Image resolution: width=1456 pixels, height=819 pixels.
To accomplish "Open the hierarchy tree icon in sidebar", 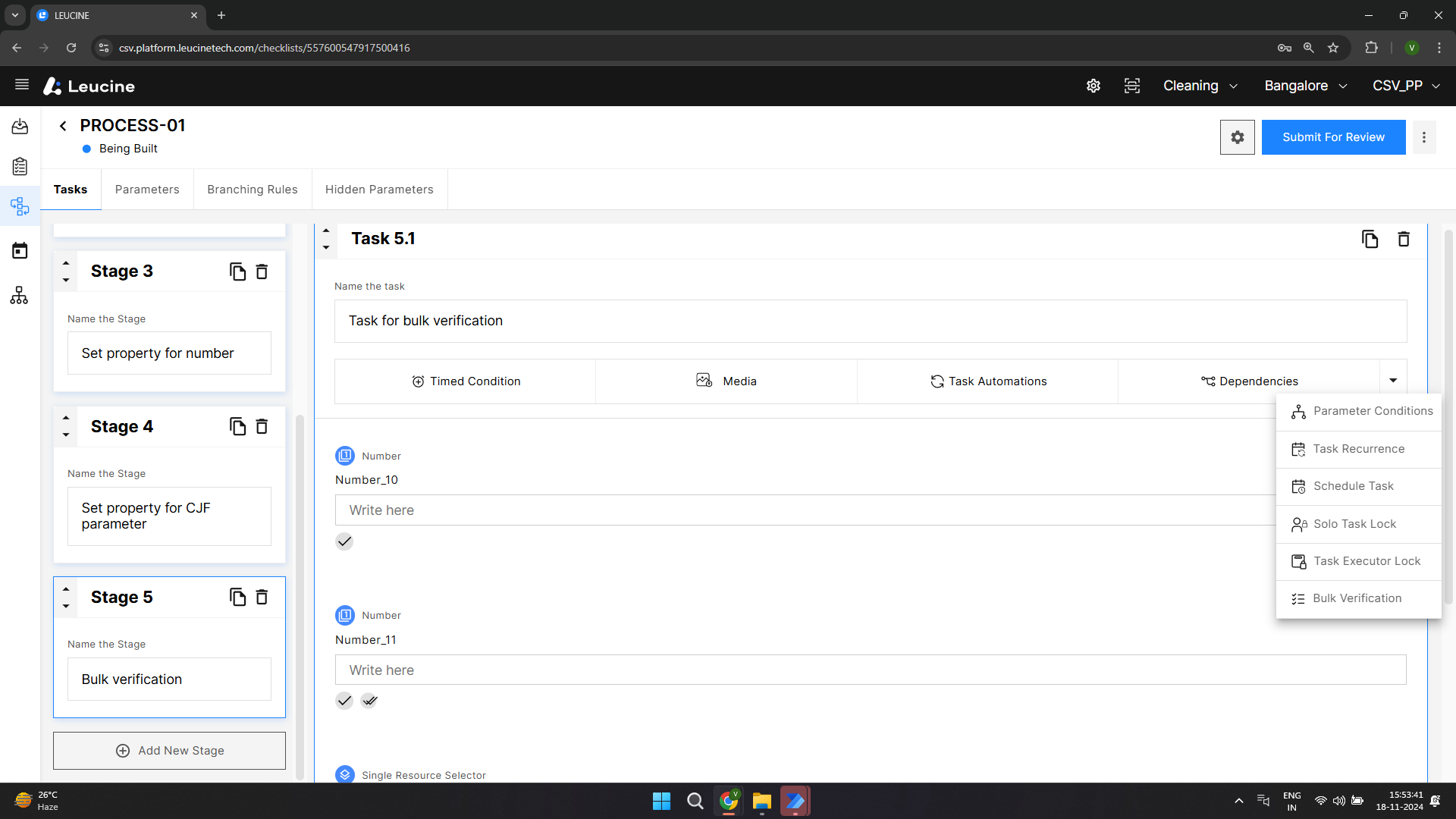I will (20, 295).
